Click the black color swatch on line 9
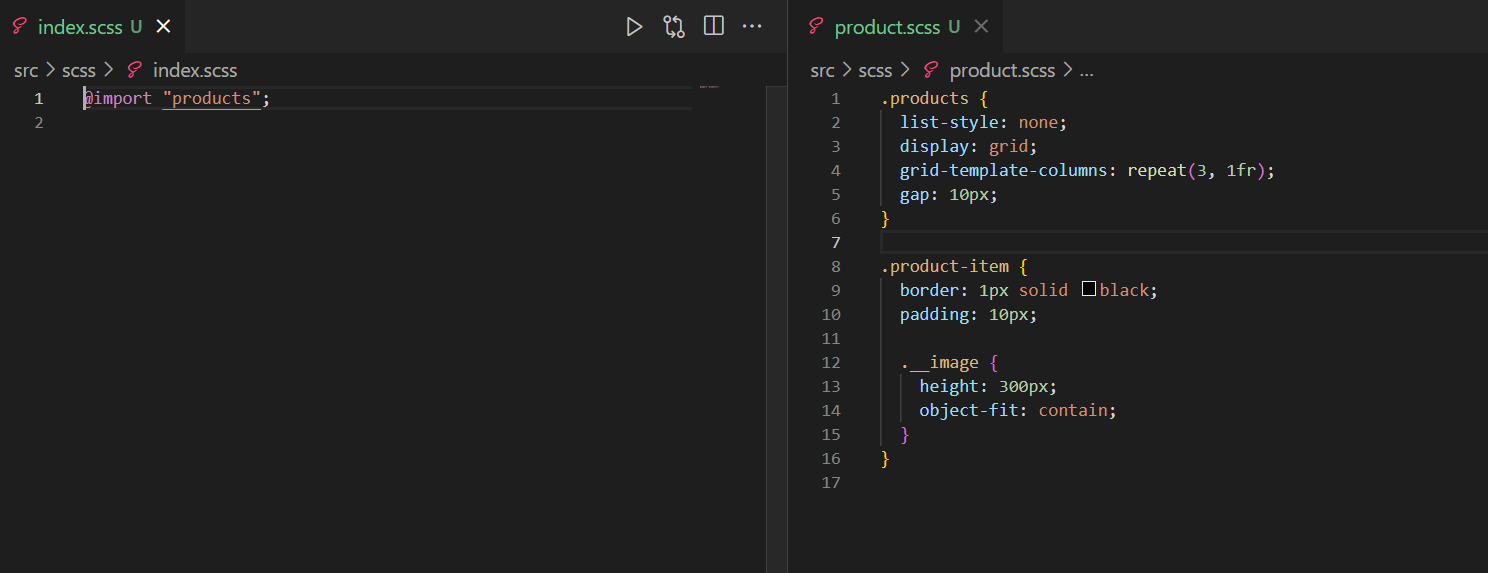The height and width of the screenshot is (573, 1488). pyautogui.click(x=1089, y=290)
